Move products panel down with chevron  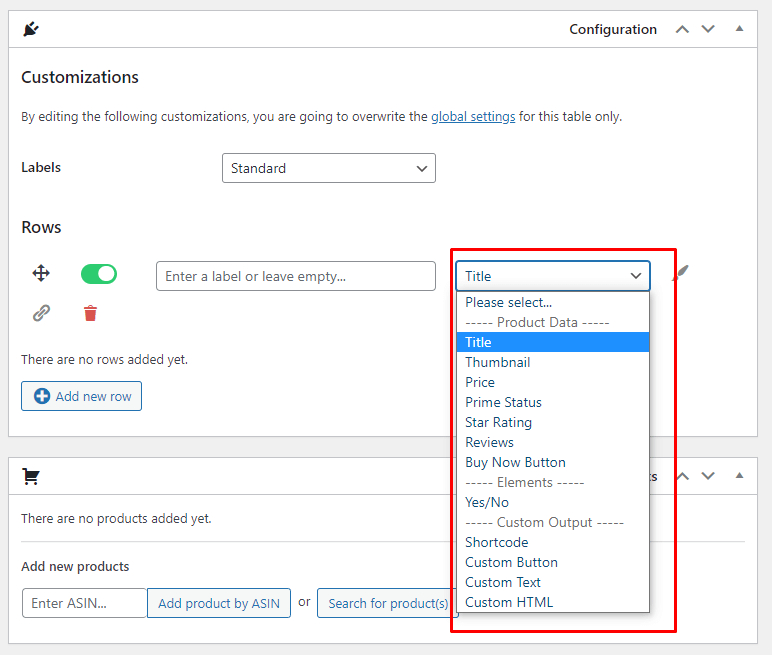[x=708, y=476]
